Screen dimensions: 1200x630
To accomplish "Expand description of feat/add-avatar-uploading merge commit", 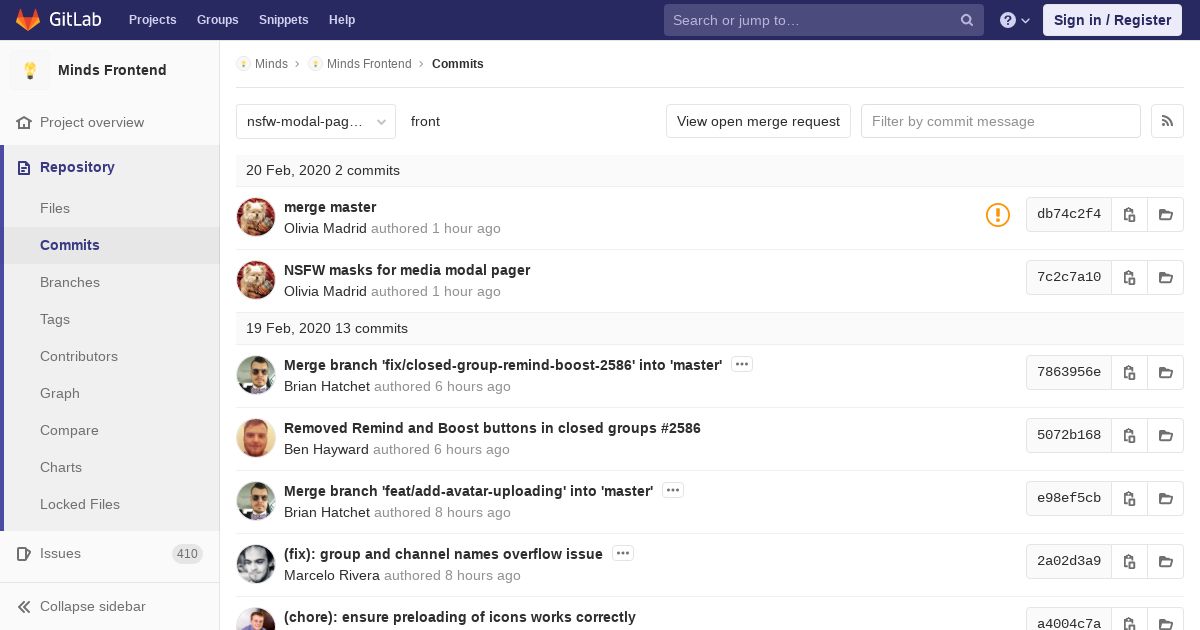I will pyautogui.click(x=672, y=491).
